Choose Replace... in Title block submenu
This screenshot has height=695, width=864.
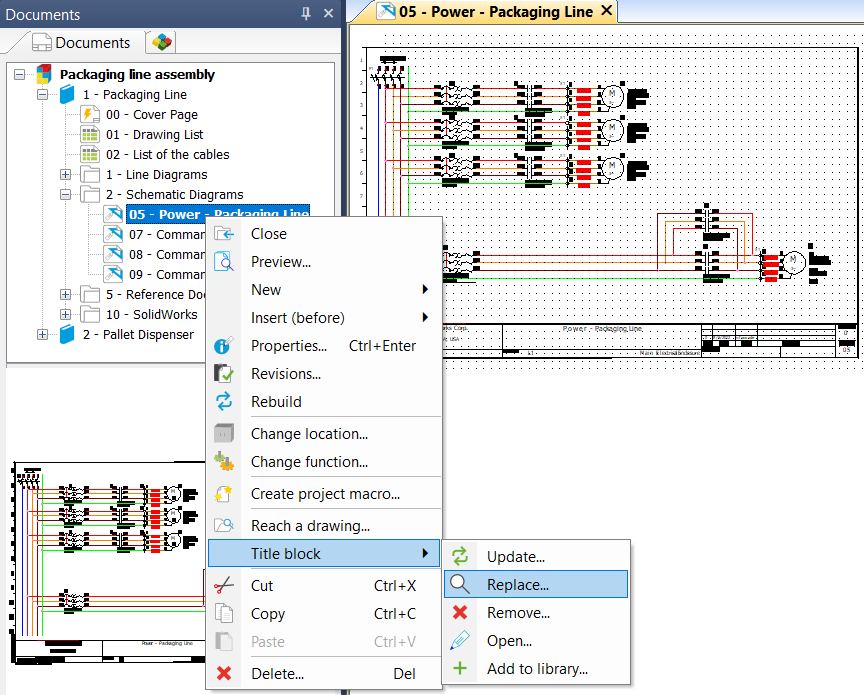coord(517,585)
